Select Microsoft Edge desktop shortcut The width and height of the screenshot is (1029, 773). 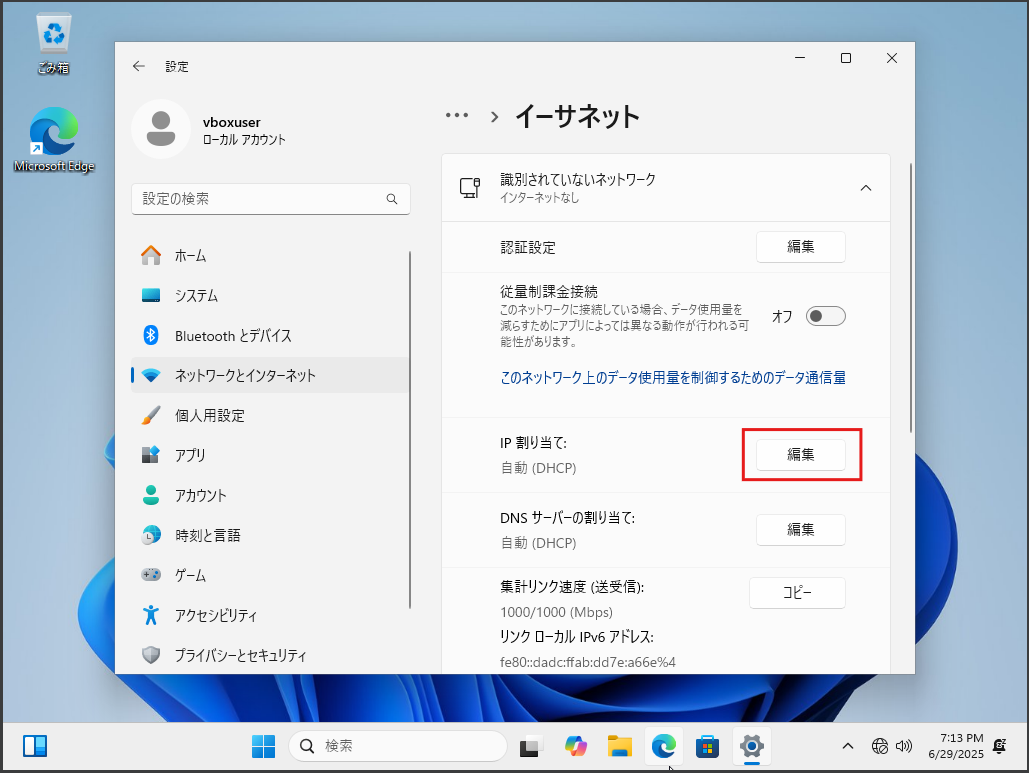(x=54, y=140)
